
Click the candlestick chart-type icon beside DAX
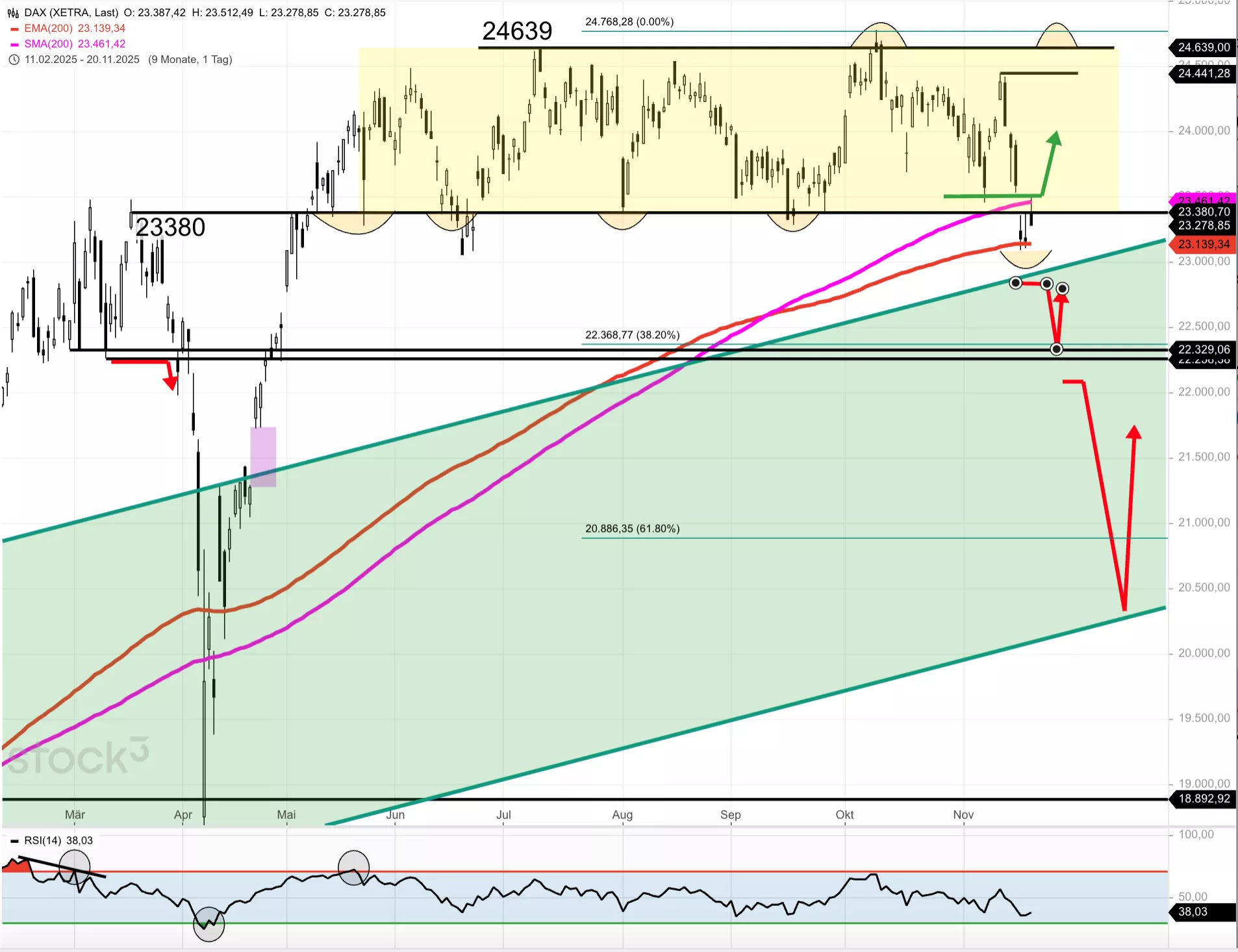click(13, 13)
